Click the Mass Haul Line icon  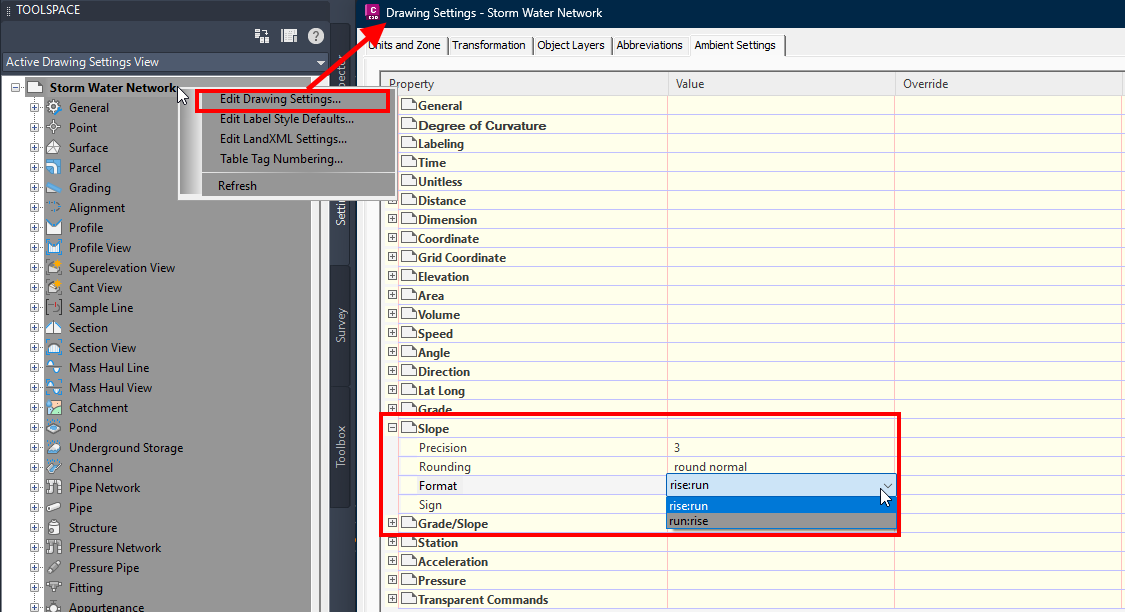point(54,367)
